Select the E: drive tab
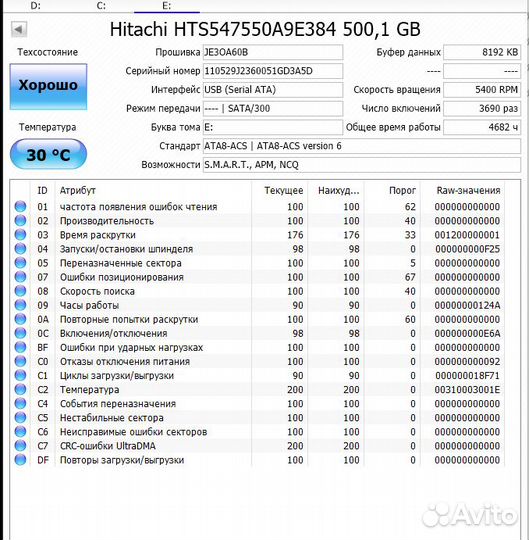Viewport: 529px width, 540px height. pos(167,6)
